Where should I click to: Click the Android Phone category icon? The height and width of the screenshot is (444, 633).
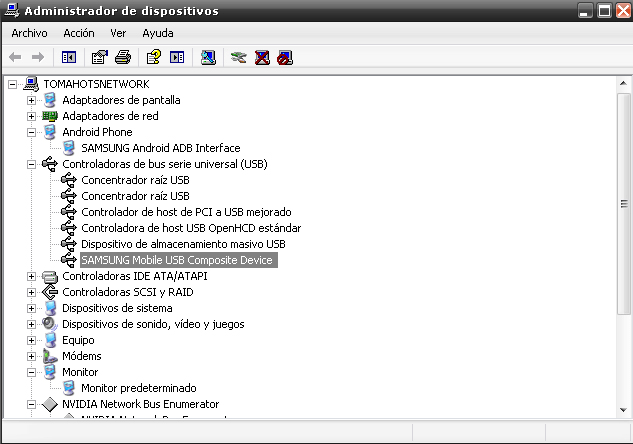[x=50, y=132]
